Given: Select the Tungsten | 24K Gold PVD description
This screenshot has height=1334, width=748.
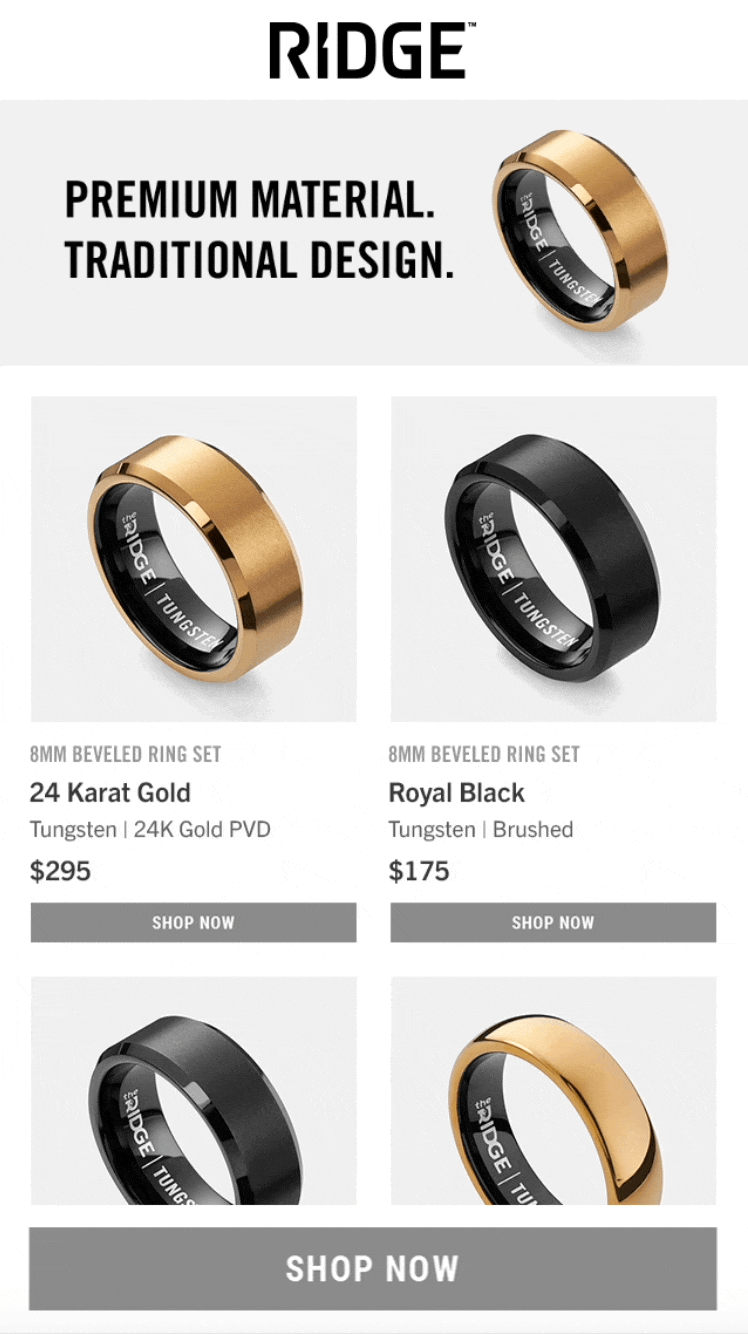Looking at the screenshot, I should (x=150, y=830).
